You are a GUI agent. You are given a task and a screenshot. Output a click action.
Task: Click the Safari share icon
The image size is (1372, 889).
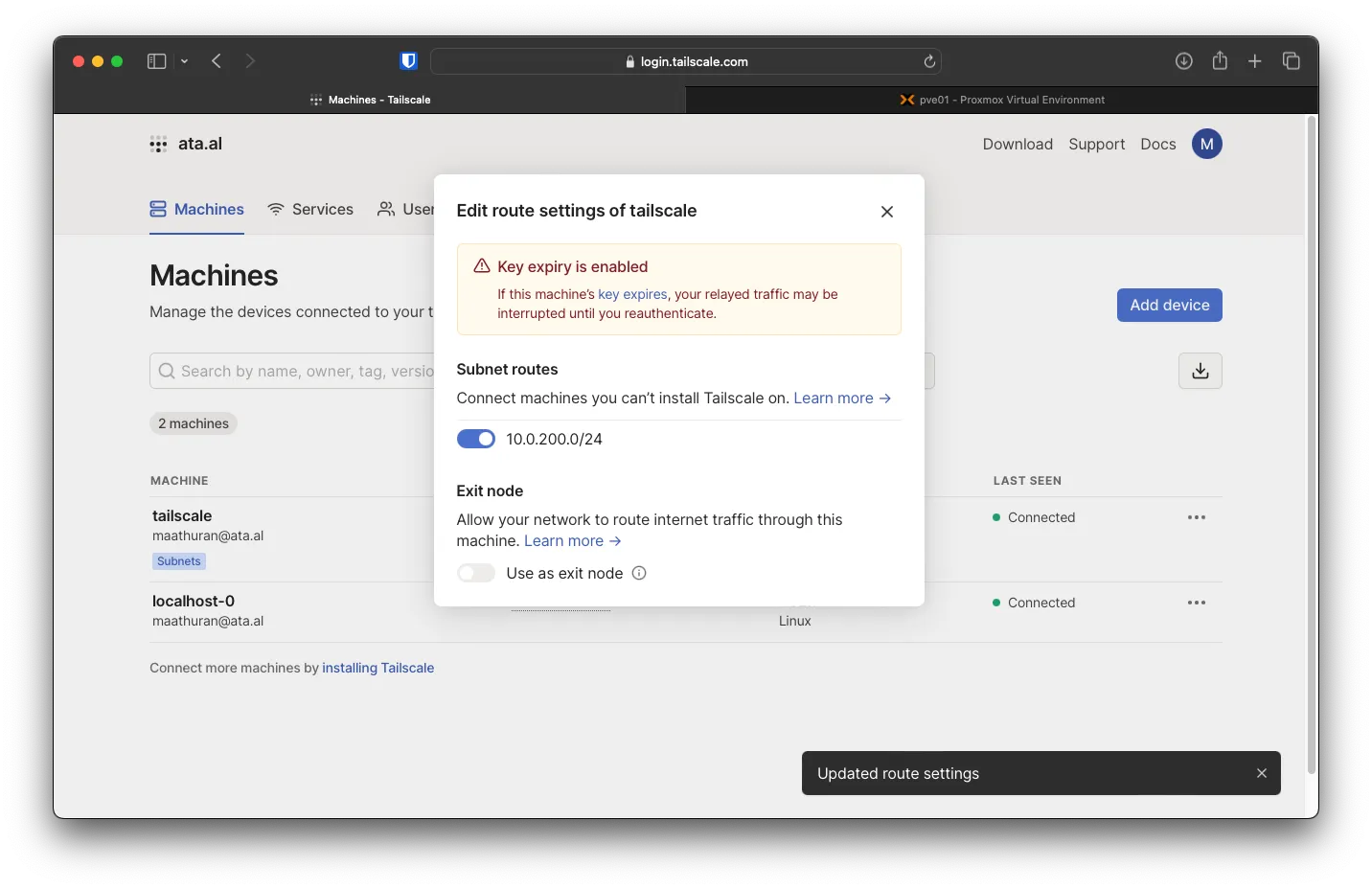(1220, 60)
